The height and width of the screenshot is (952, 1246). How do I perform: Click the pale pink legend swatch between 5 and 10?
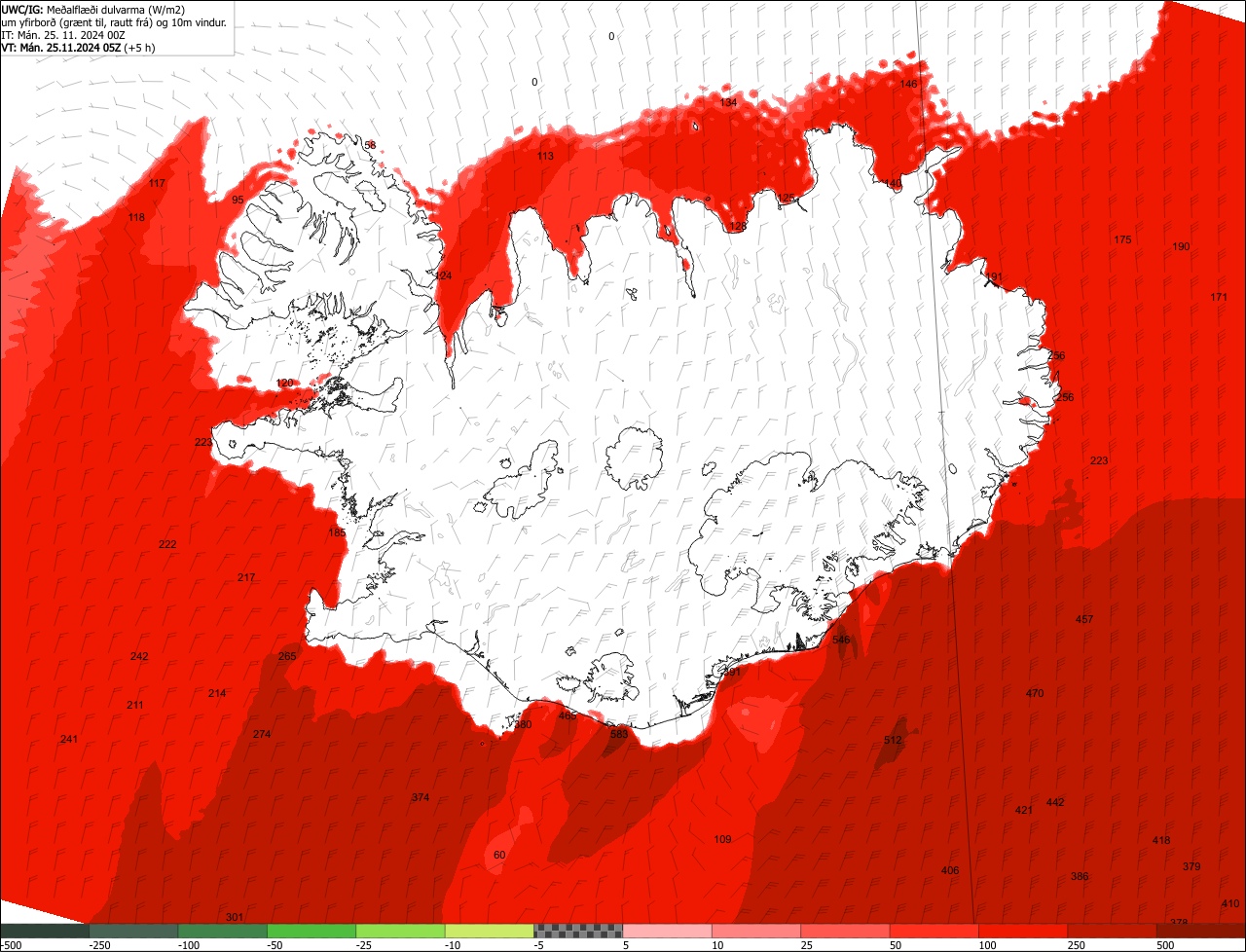(667, 931)
